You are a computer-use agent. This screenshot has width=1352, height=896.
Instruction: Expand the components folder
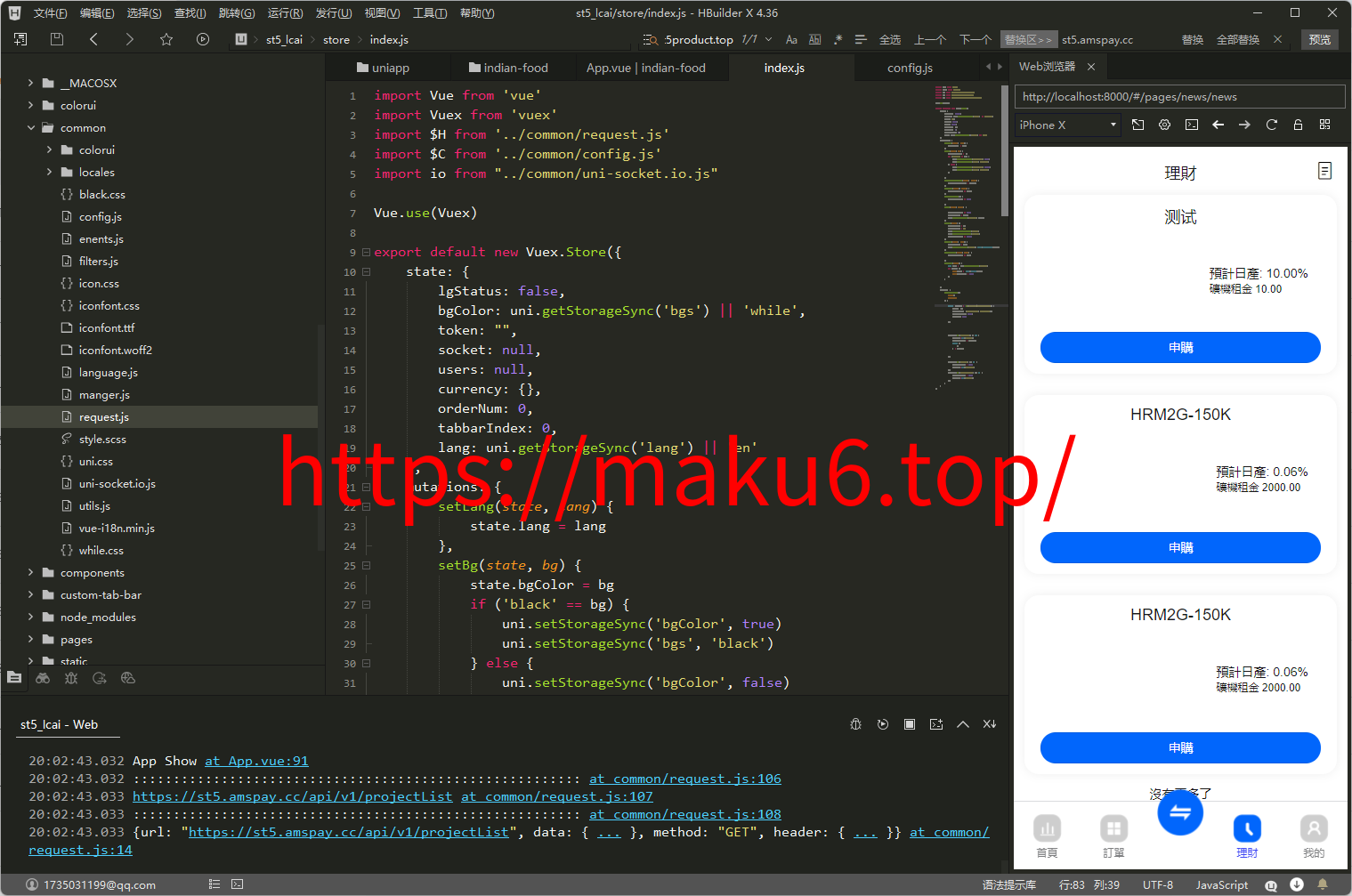point(31,572)
